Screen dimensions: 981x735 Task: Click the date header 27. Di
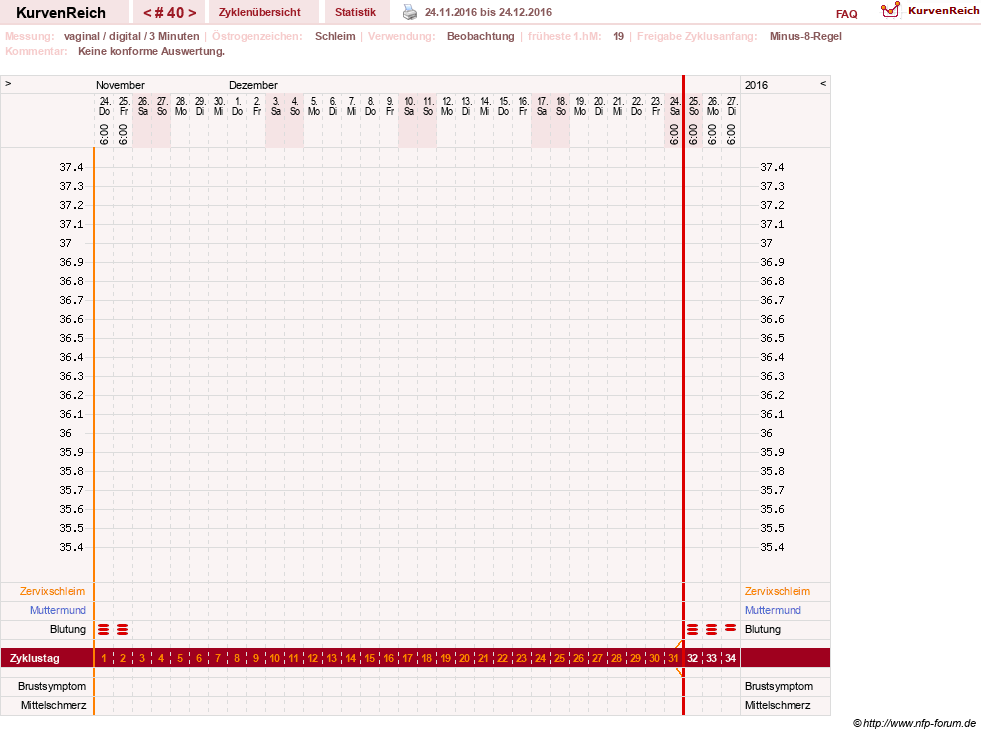[x=732, y=106]
